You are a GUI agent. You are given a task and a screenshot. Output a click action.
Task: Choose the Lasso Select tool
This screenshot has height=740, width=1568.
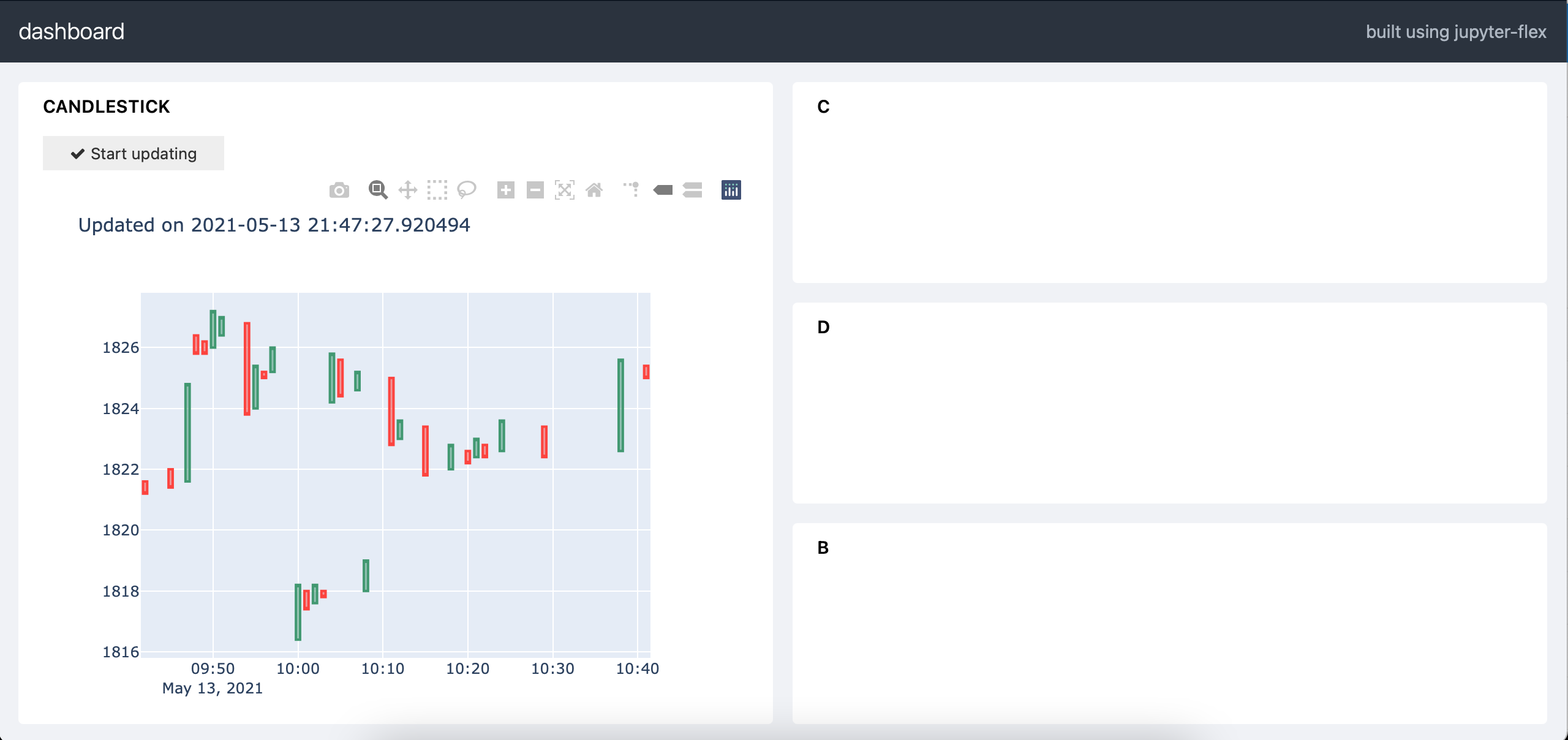click(x=467, y=190)
